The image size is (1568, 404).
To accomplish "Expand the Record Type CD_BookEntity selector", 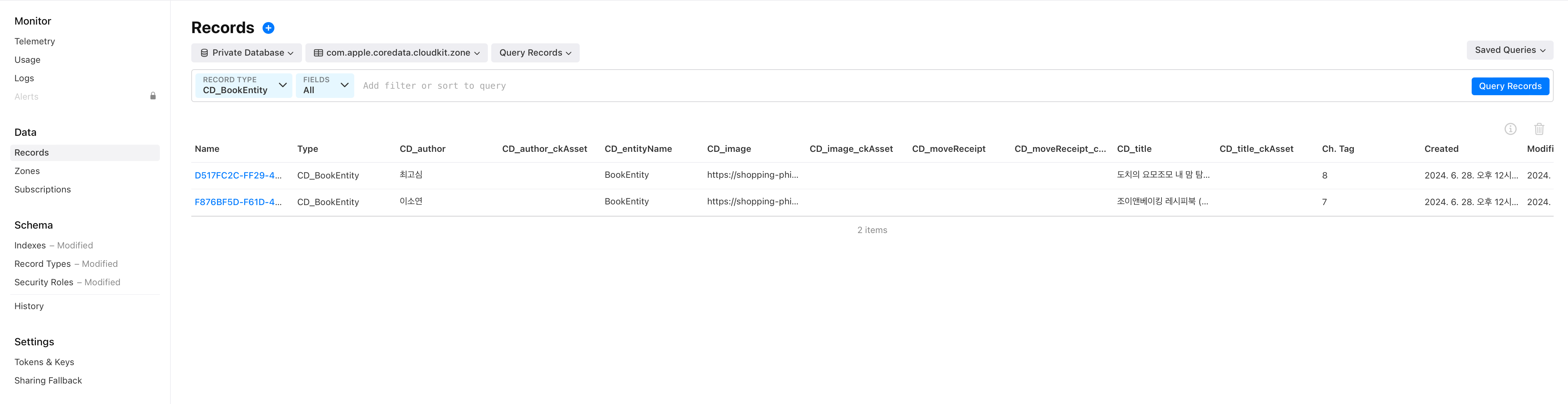I will [244, 85].
